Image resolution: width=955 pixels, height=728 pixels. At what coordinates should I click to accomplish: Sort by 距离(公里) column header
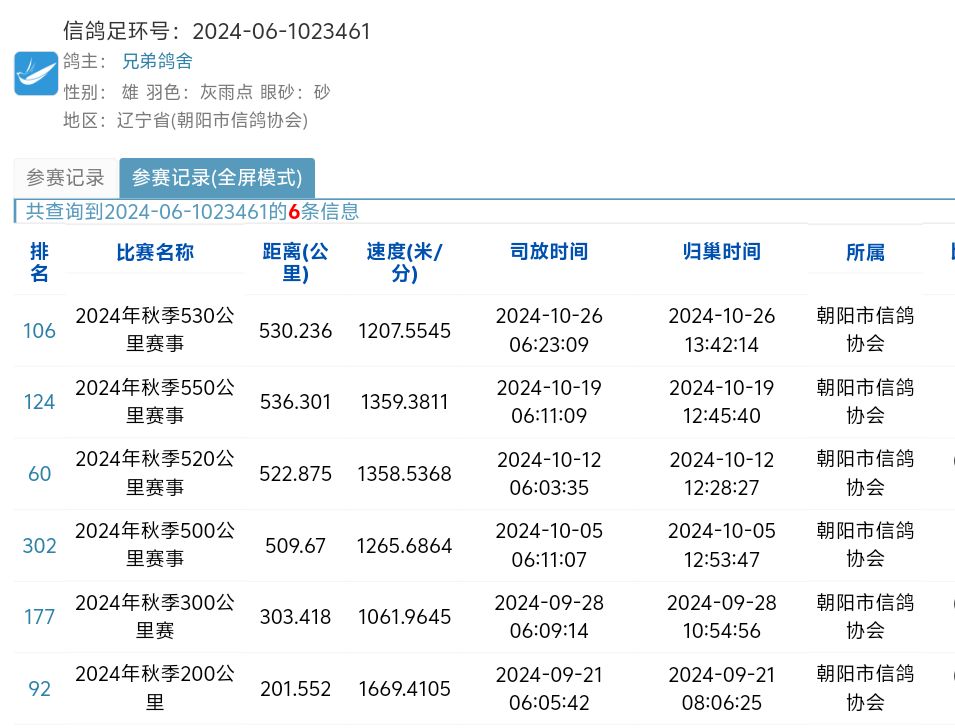click(295, 262)
